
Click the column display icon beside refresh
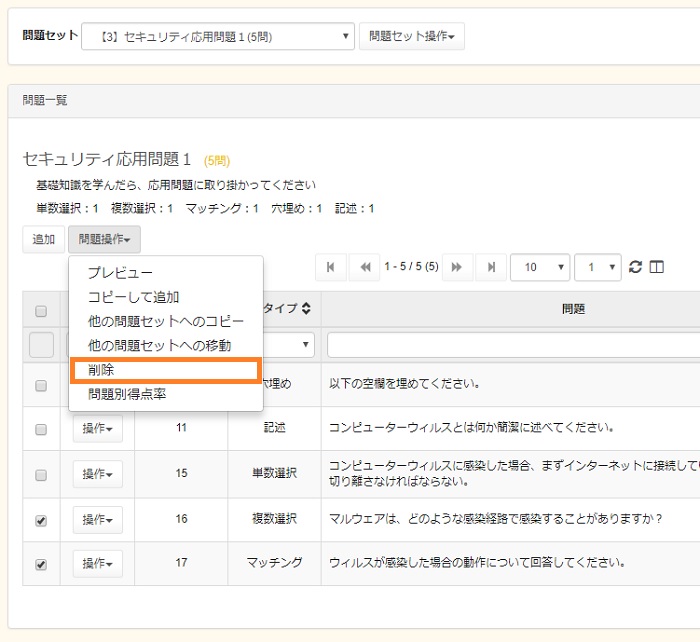tap(657, 267)
